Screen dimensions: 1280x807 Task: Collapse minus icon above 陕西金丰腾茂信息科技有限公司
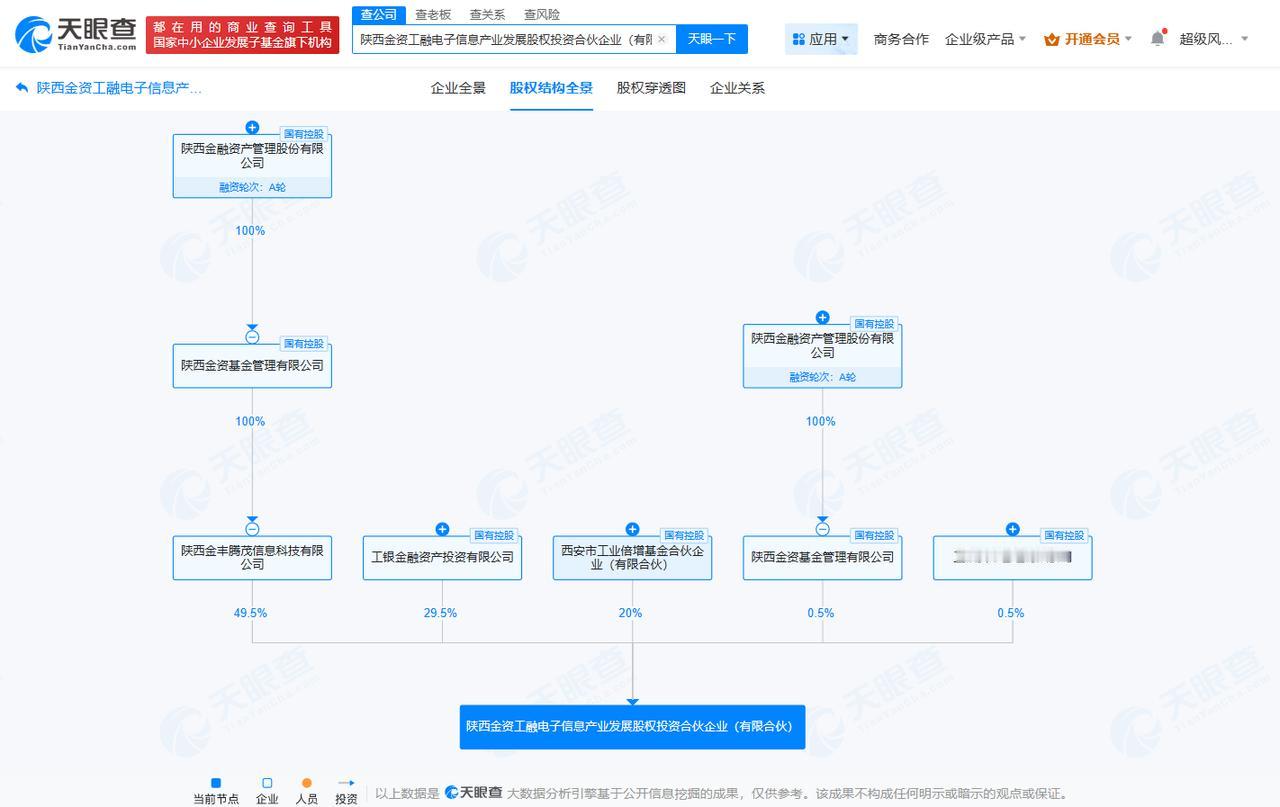[252, 529]
